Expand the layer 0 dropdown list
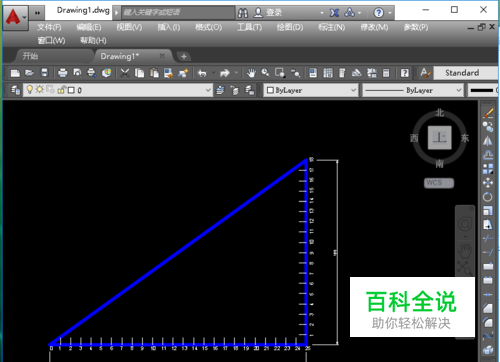The width and height of the screenshot is (500, 362). click(208, 90)
